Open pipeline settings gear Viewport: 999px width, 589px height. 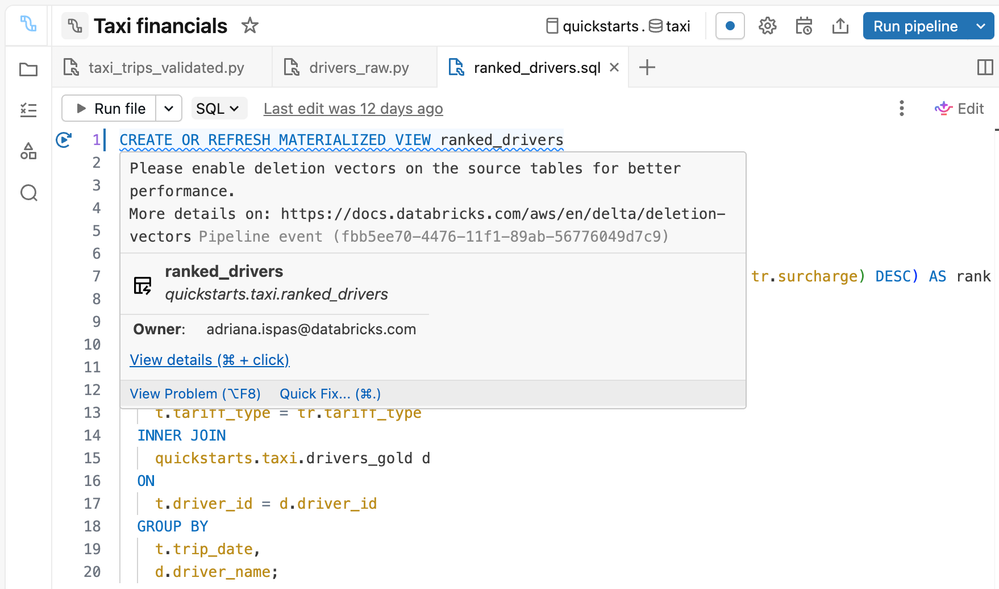coord(767,26)
